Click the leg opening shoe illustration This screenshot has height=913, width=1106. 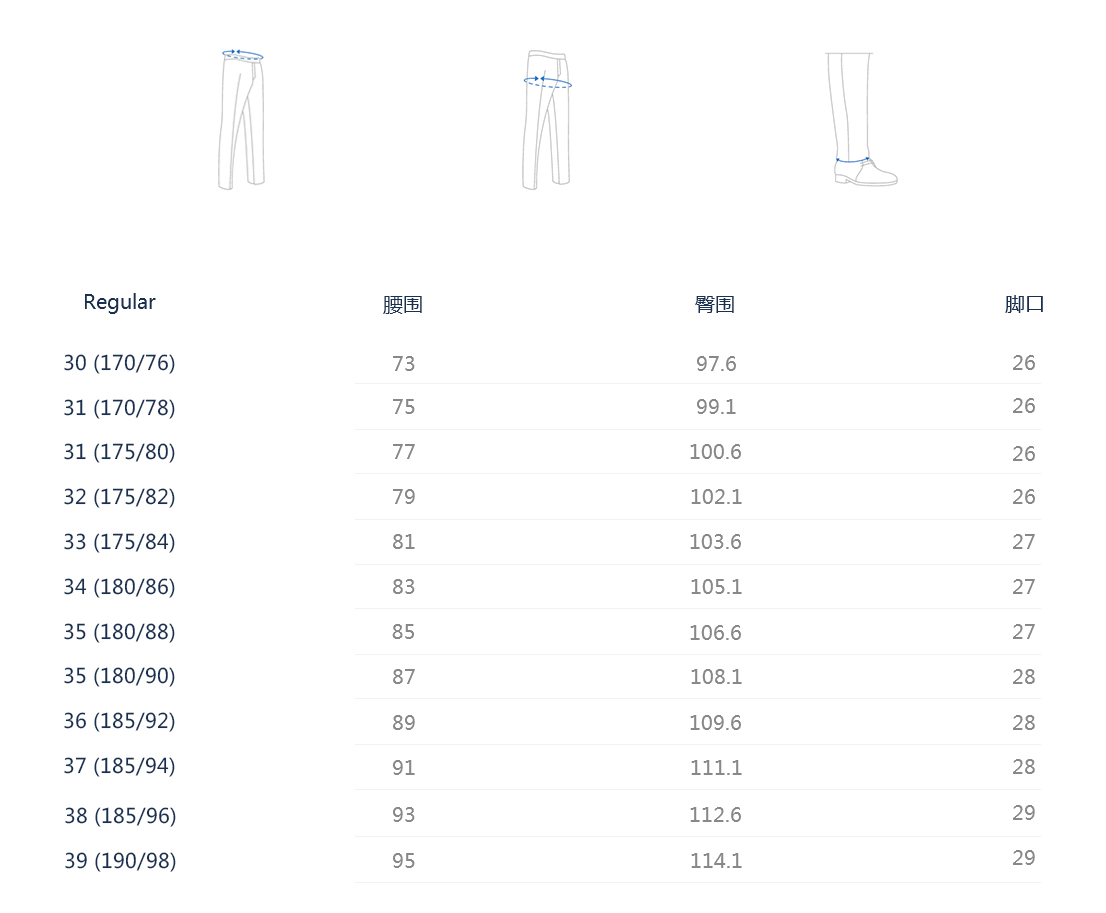tap(861, 118)
